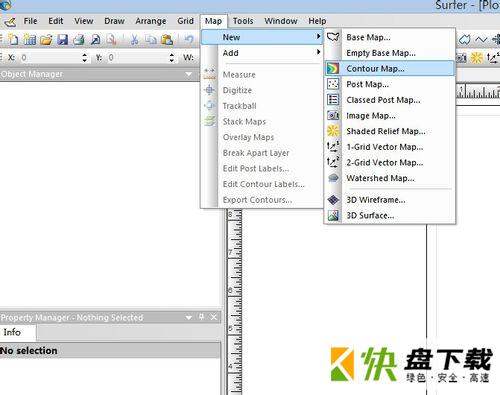The width and height of the screenshot is (500, 395).
Task: Open the Property Manager dropdown arrow
Action: [x=189, y=317]
